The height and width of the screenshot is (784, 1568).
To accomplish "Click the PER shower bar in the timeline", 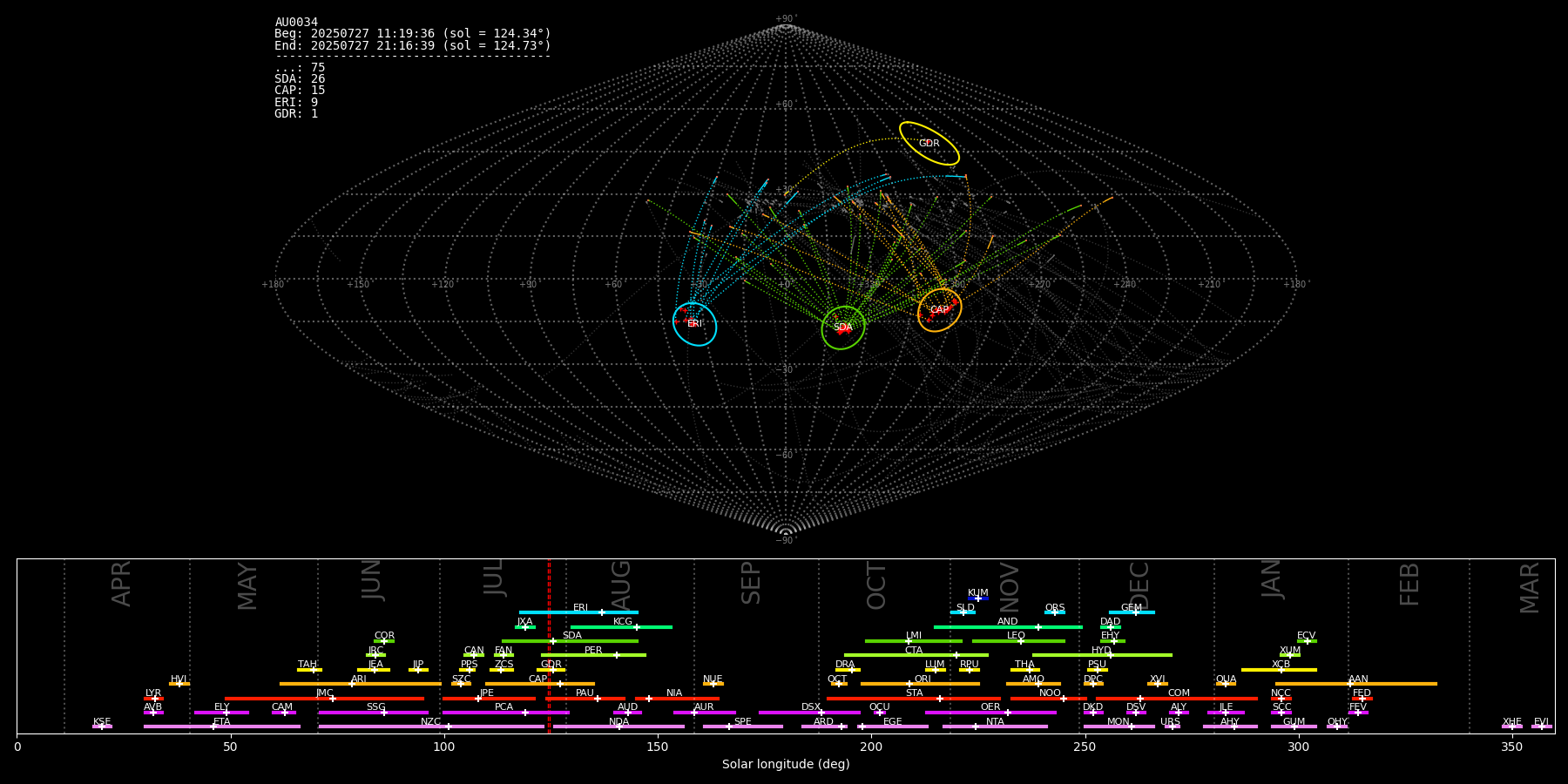I will [x=593, y=655].
